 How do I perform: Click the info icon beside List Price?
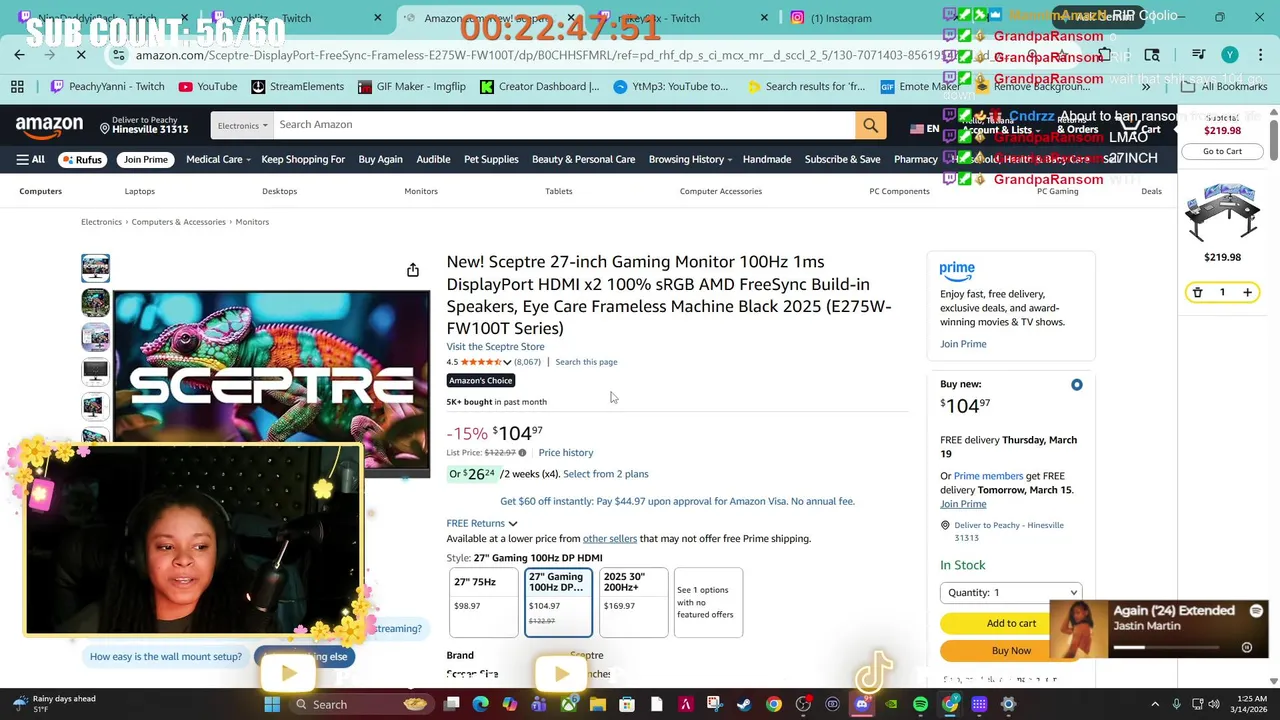pos(522,453)
